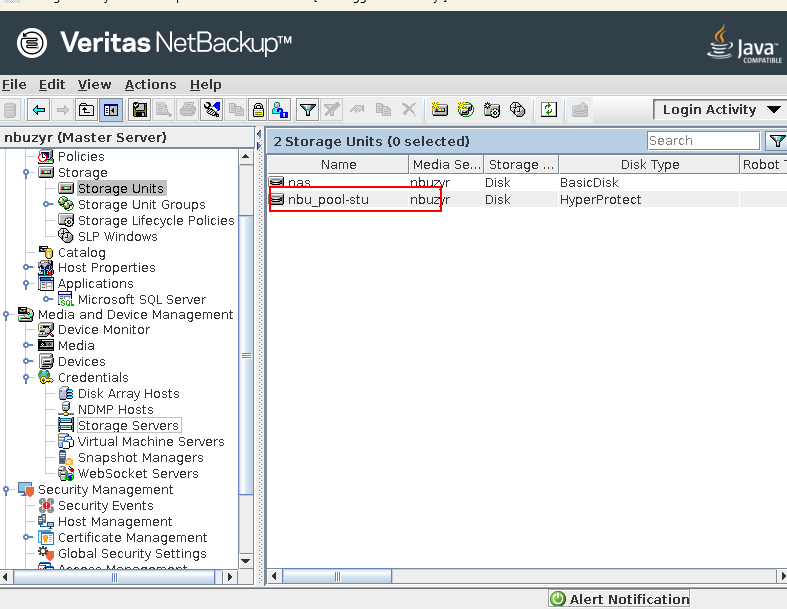Image resolution: width=787 pixels, height=609 pixels.
Task: Click the tree pane scrollbar up arrow
Action: pyautogui.click(x=245, y=156)
